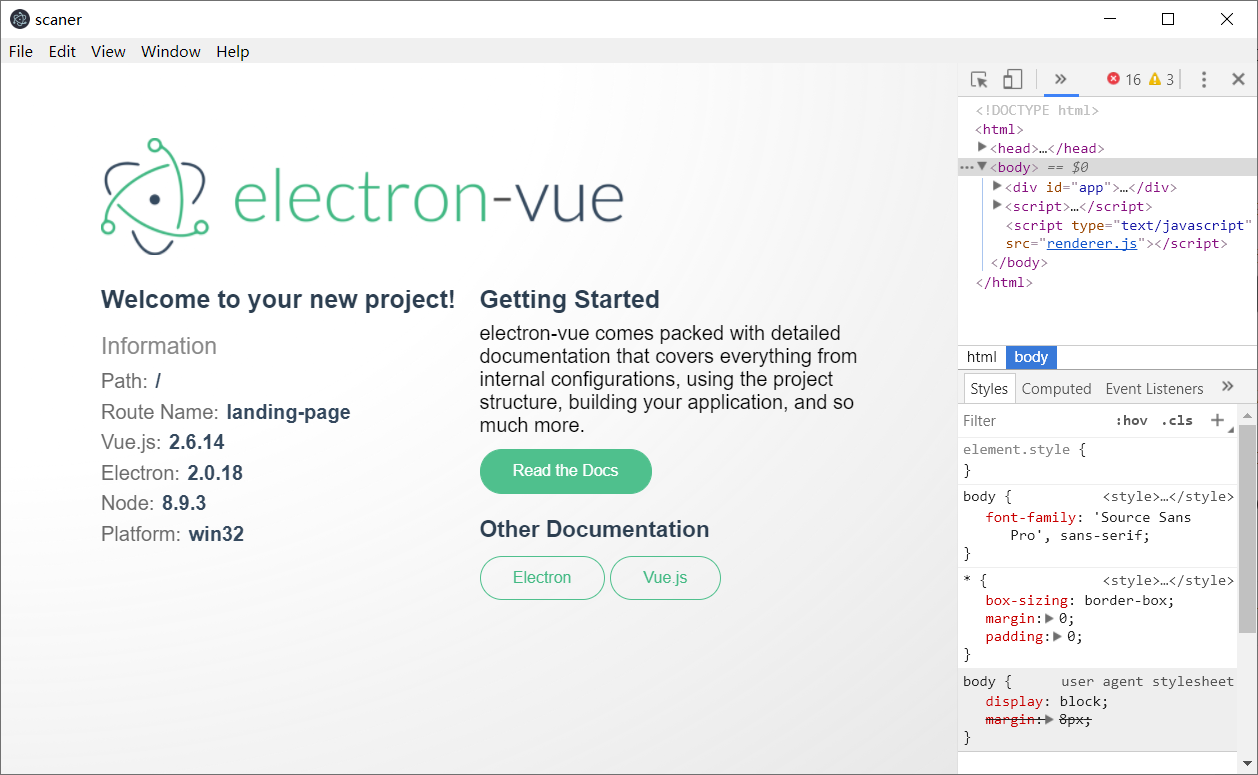The image size is (1258, 775).
Task: Select the closing </body> tag line
Action: 1019,263
